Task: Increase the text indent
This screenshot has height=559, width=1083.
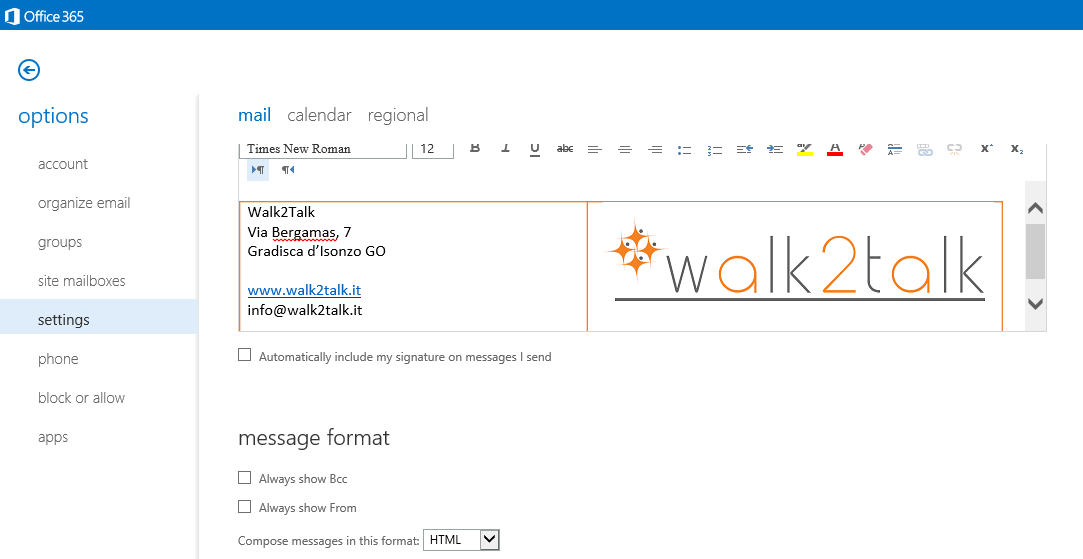Action: [775, 149]
